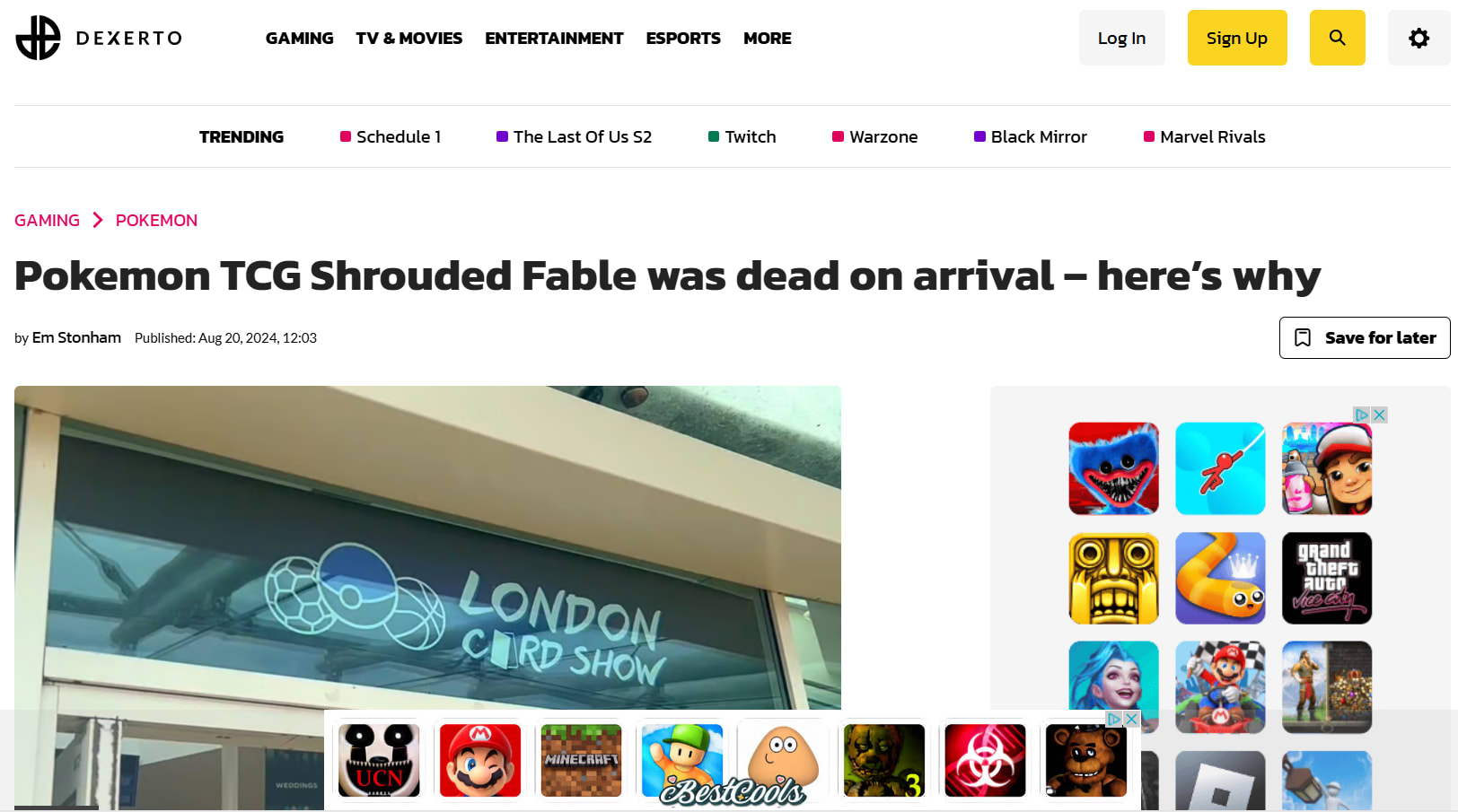The width and height of the screenshot is (1458, 812).
Task: Click the Temple Run idol icon
Action: coord(1113,578)
